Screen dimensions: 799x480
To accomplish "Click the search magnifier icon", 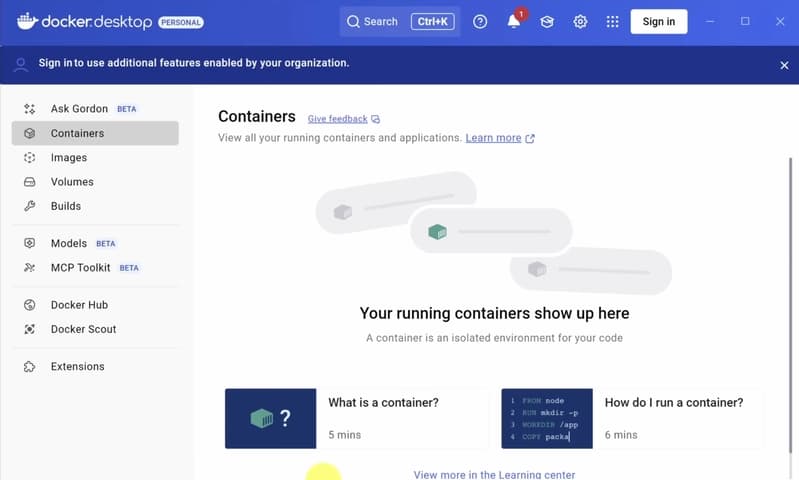I will [x=353, y=21].
